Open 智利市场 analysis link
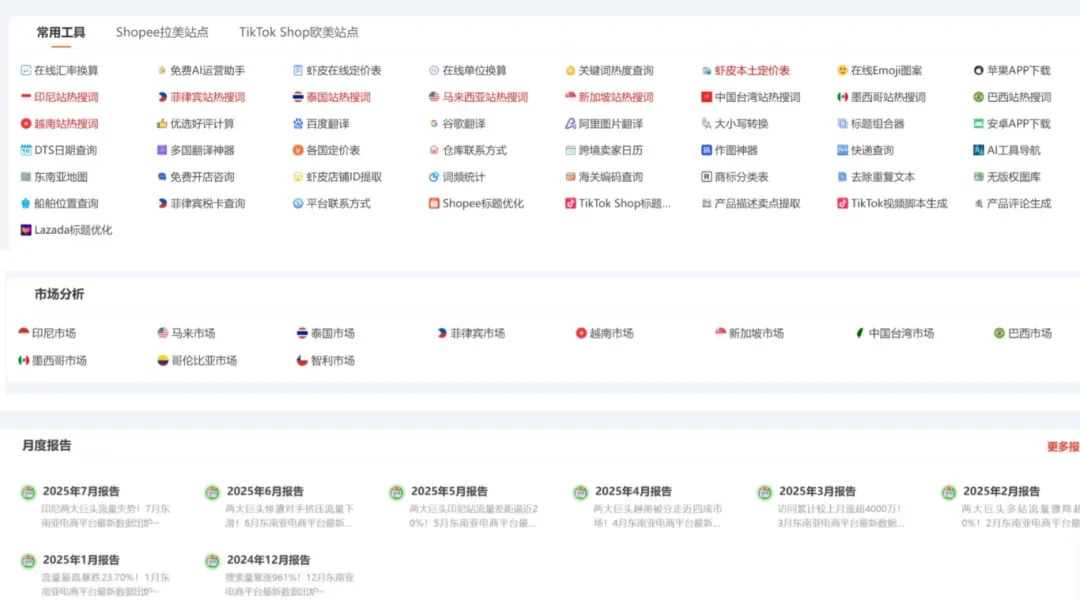Screen dimensions: 1080x600 point(333,361)
